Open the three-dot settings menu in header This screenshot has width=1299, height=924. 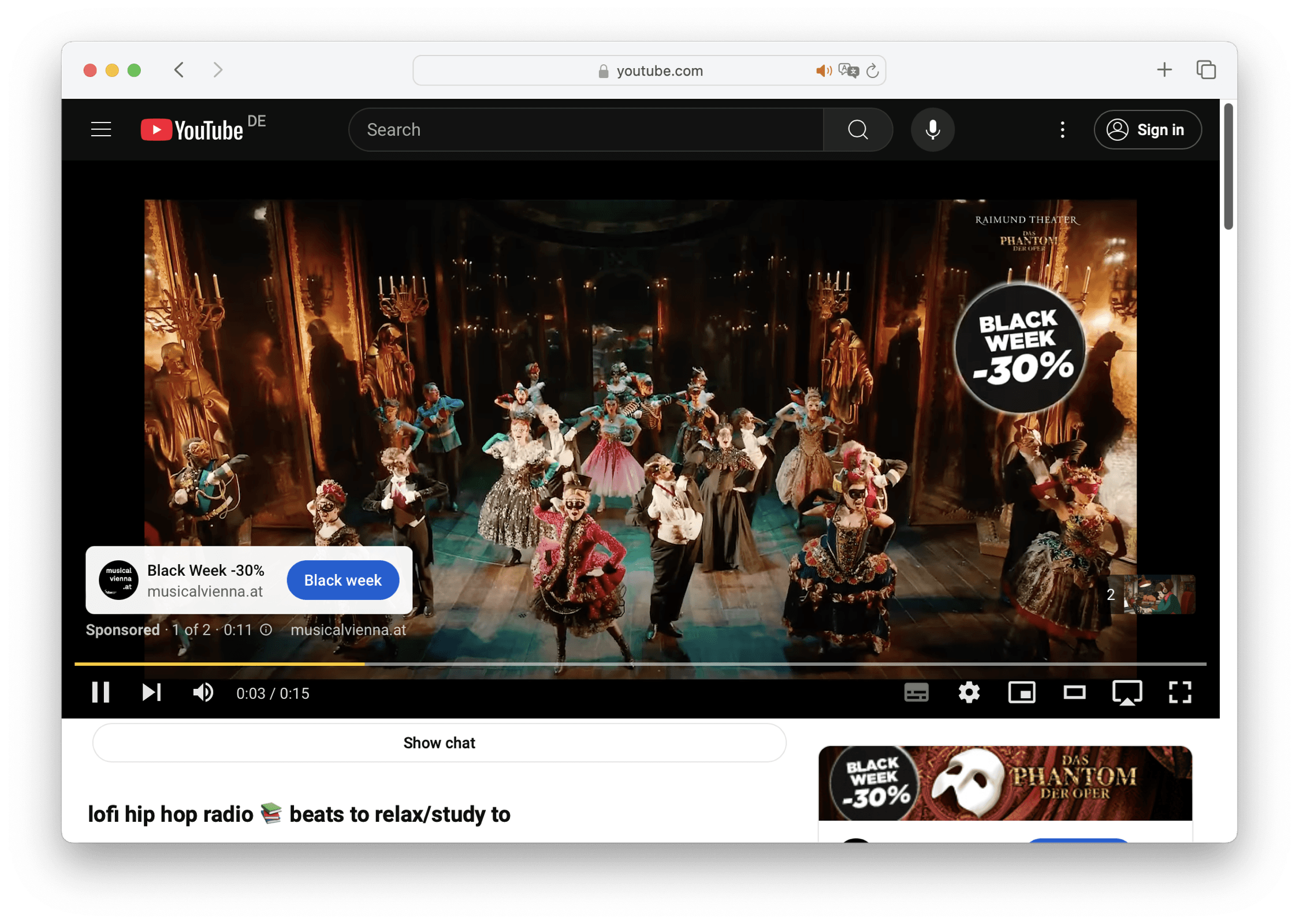click(x=1062, y=130)
